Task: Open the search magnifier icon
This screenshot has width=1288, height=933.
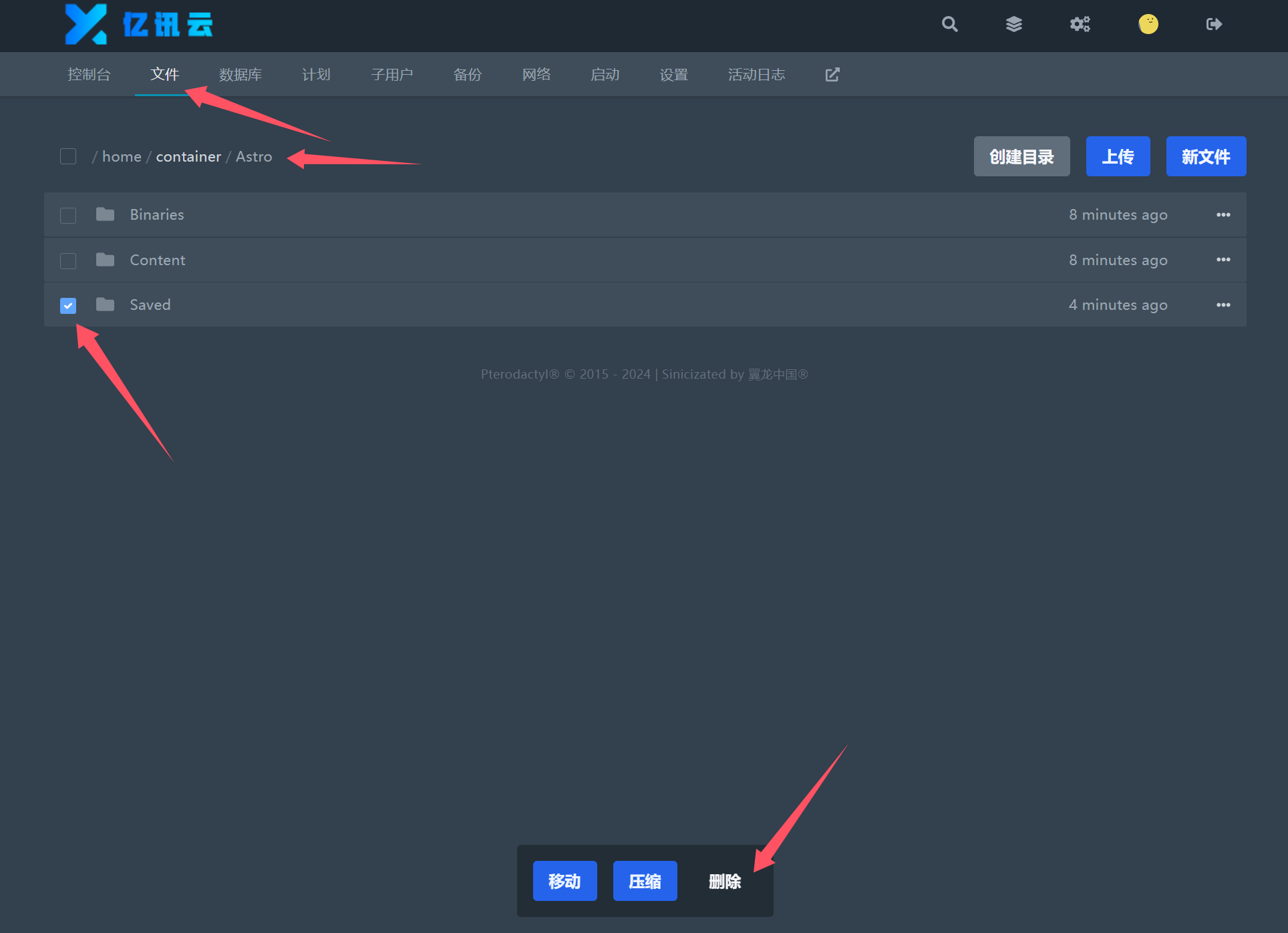Action: (949, 24)
